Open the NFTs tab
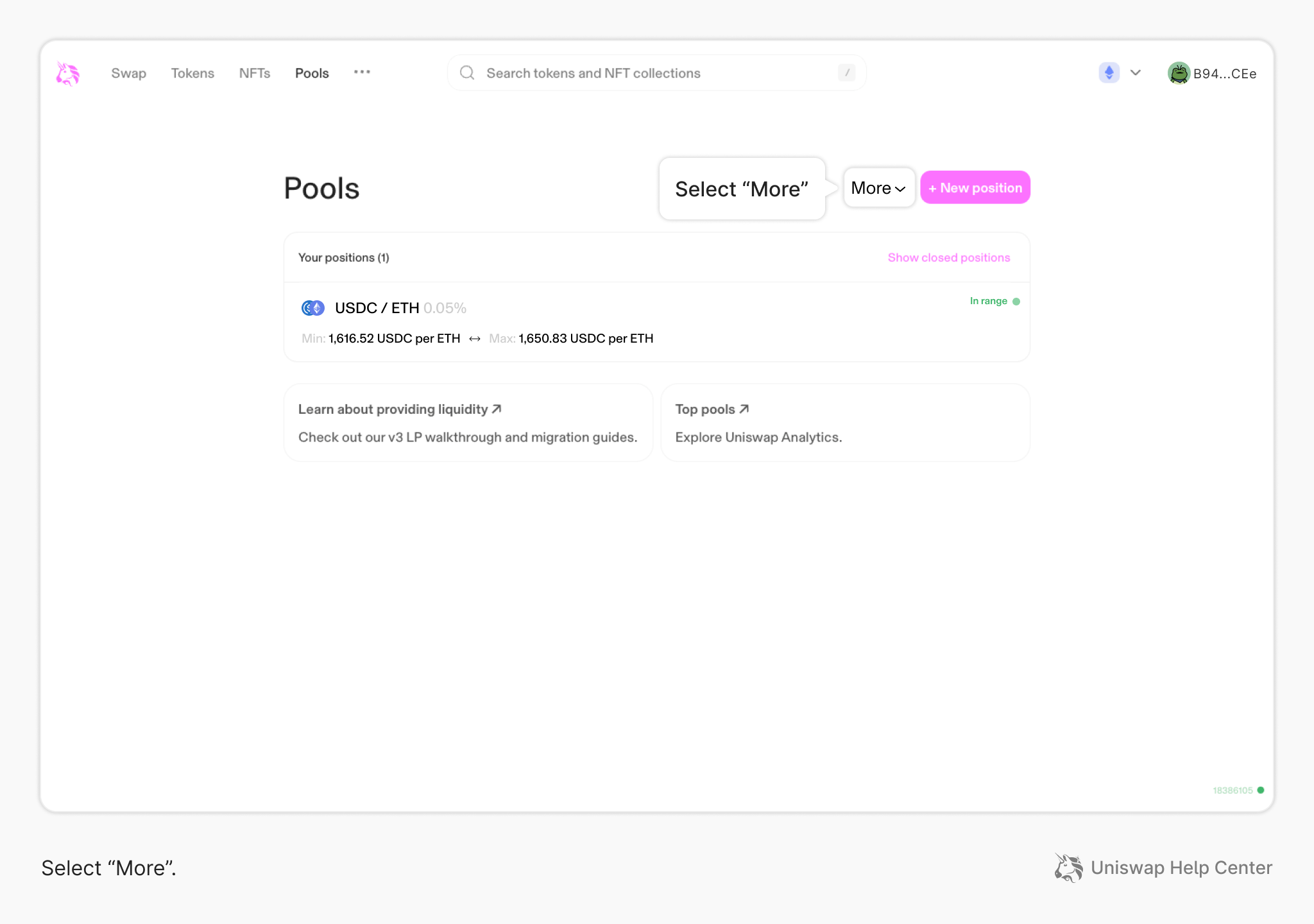This screenshot has height=924, width=1314. pos(255,73)
